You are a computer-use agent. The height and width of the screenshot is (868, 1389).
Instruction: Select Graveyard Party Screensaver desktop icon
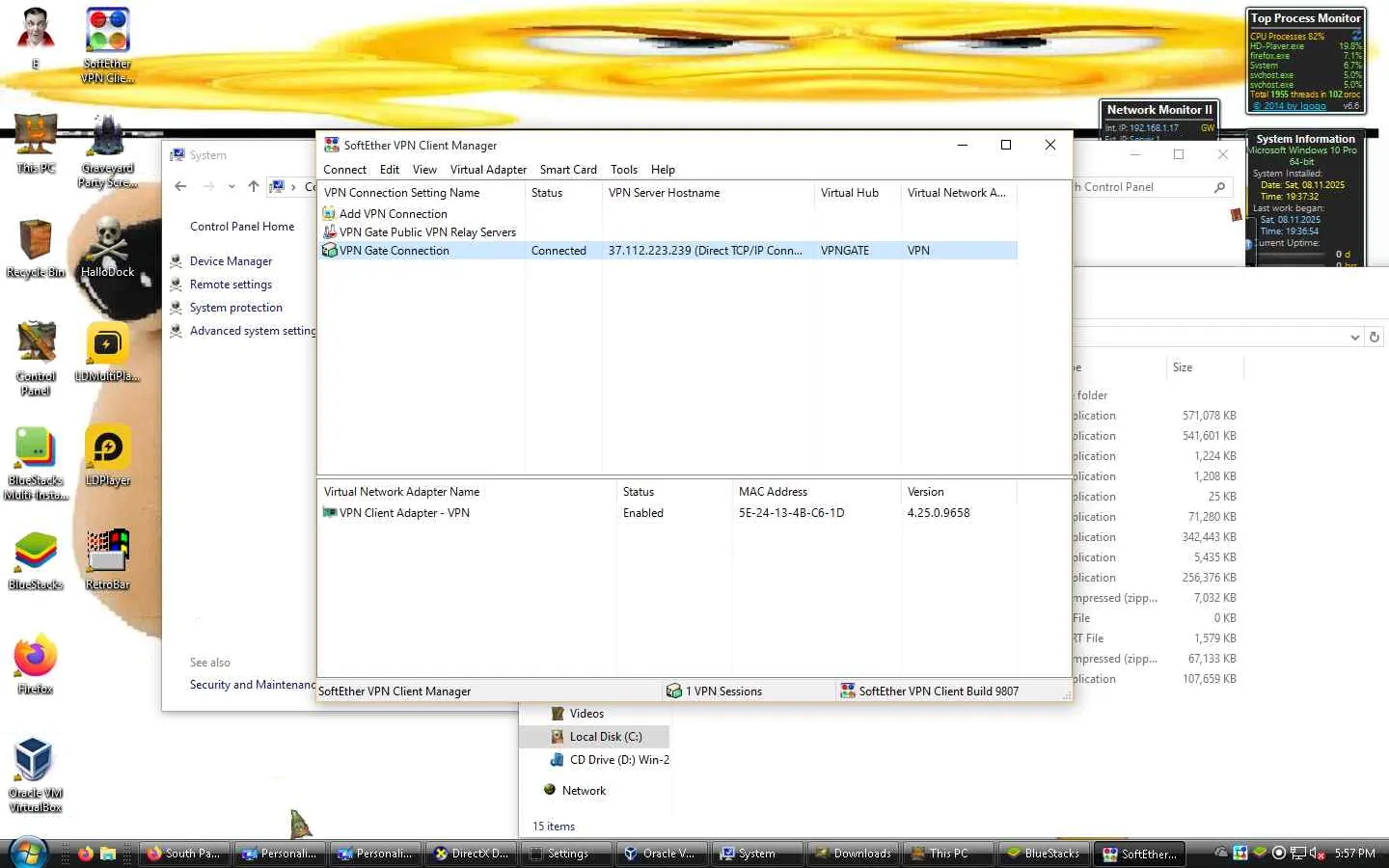[x=107, y=149]
